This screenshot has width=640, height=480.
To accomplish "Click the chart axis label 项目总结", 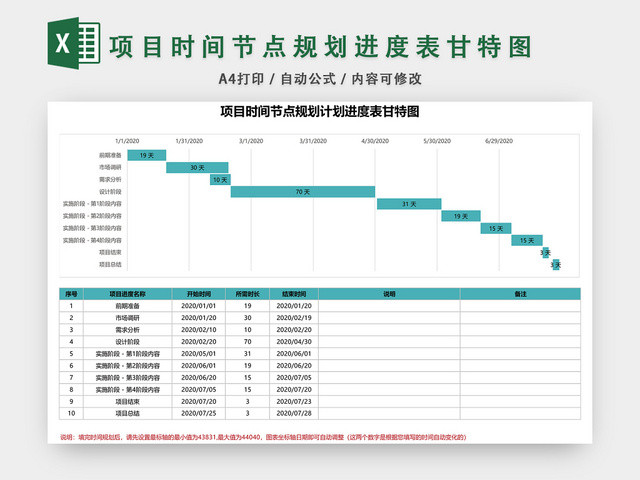I will [110, 264].
